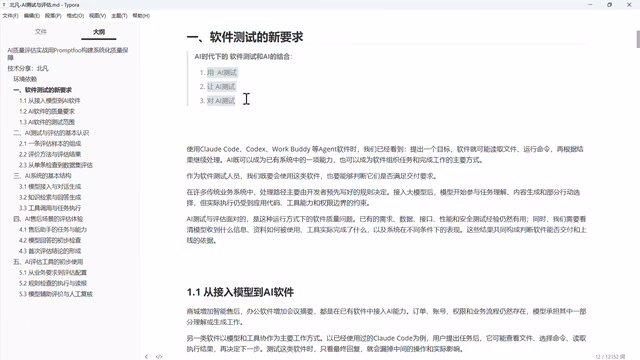
Task: Switch sidebar to 文件 tab
Action: point(41,32)
